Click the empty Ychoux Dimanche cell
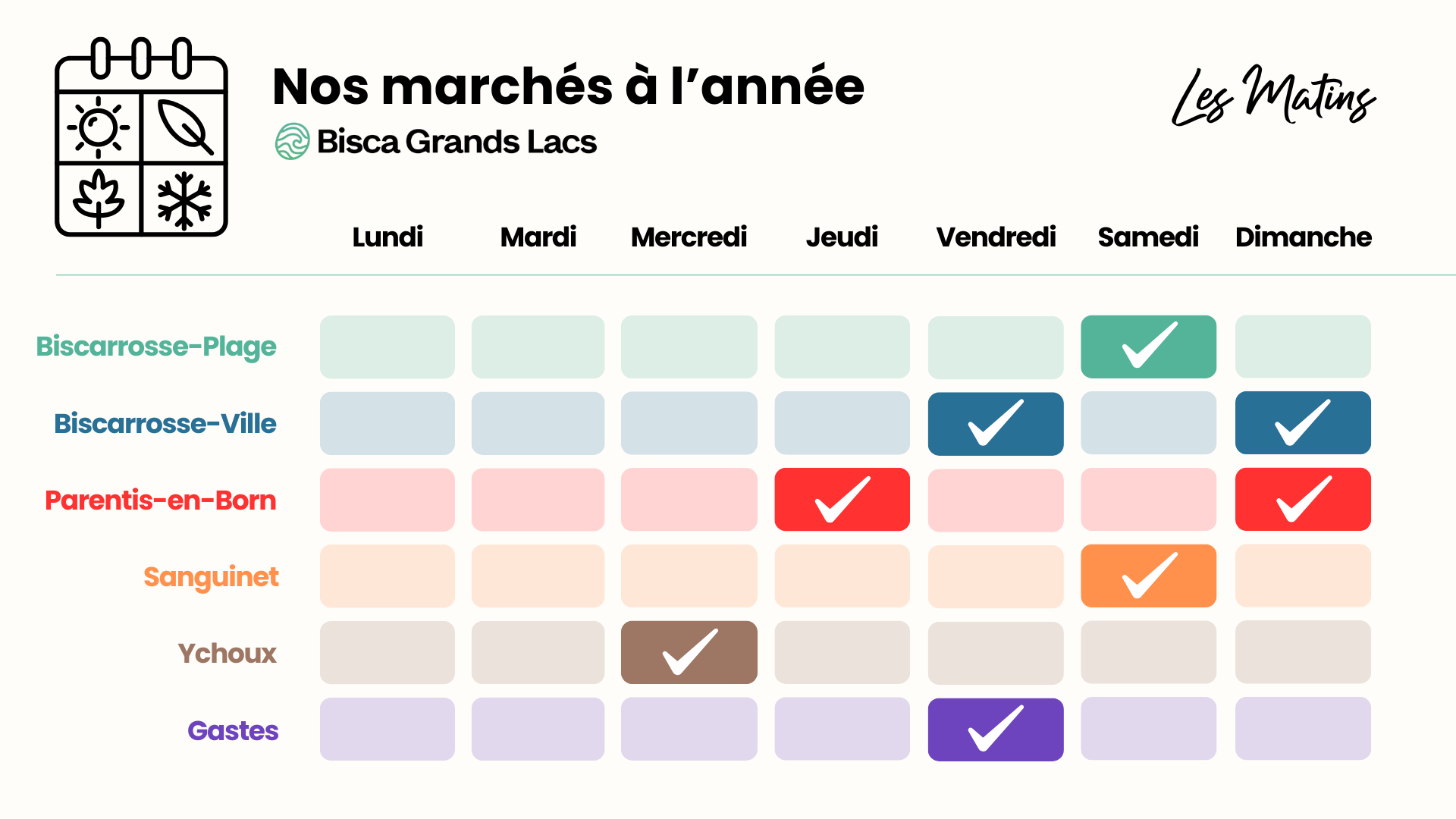The height and width of the screenshot is (819, 1456). click(x=1303, y=652)
